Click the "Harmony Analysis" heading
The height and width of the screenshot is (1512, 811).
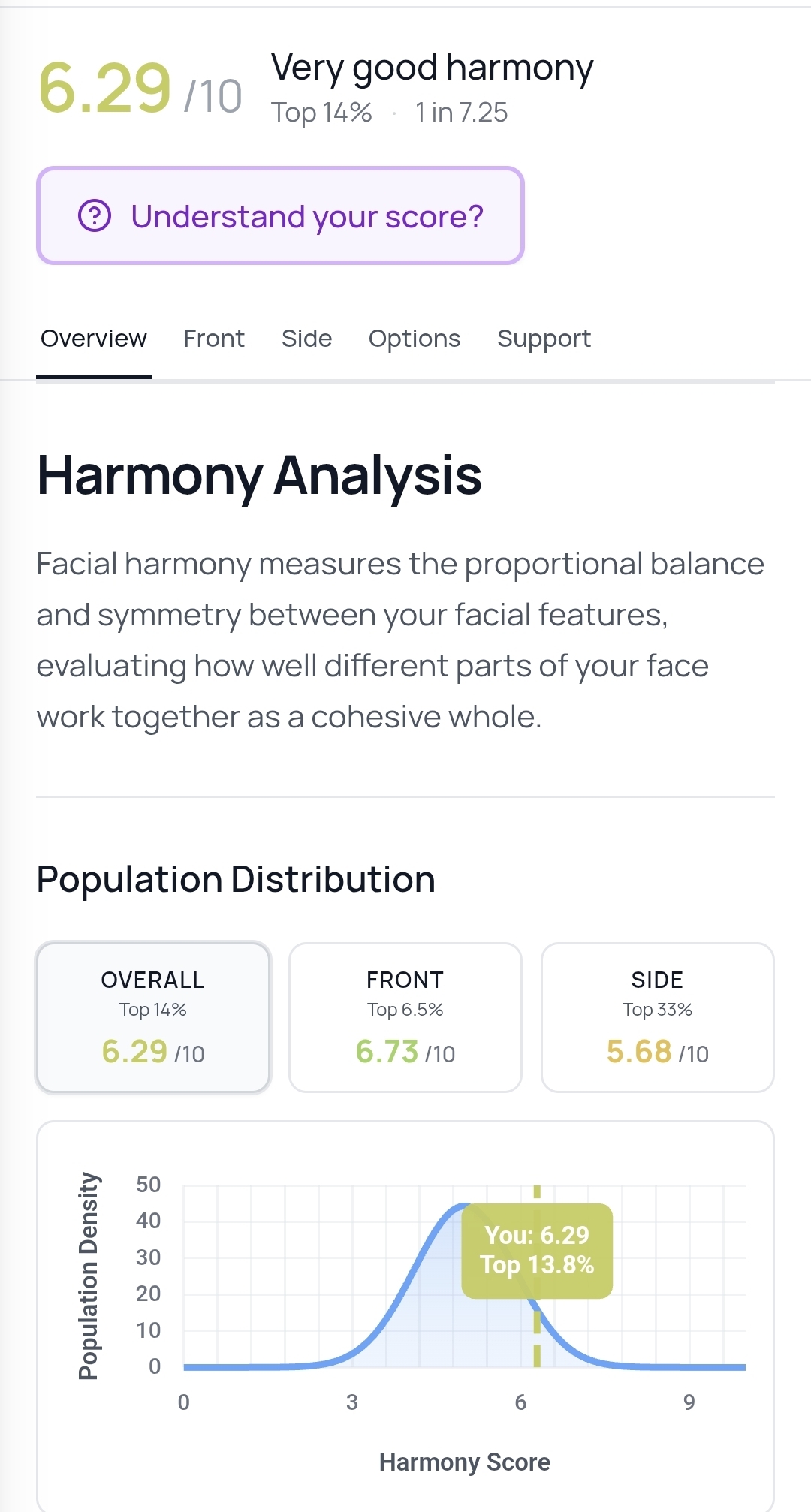coord(259,475)
